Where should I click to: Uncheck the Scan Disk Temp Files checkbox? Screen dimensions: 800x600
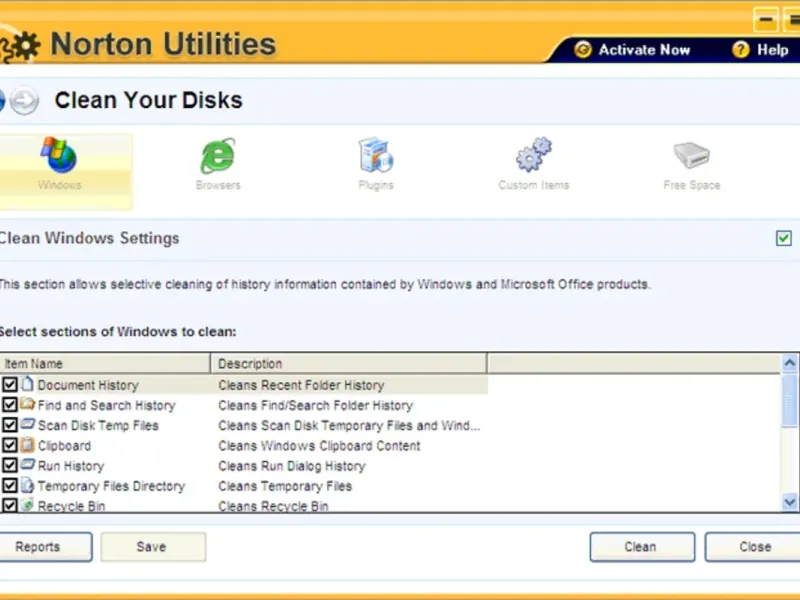(10, 424)
